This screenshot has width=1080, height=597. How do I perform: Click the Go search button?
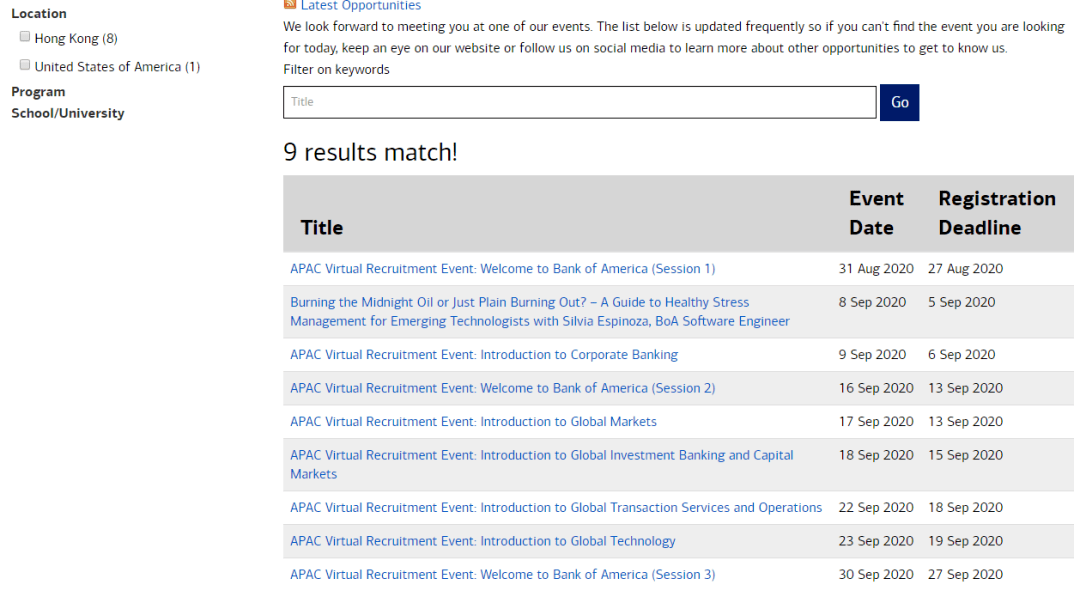[x=900, y=103]
